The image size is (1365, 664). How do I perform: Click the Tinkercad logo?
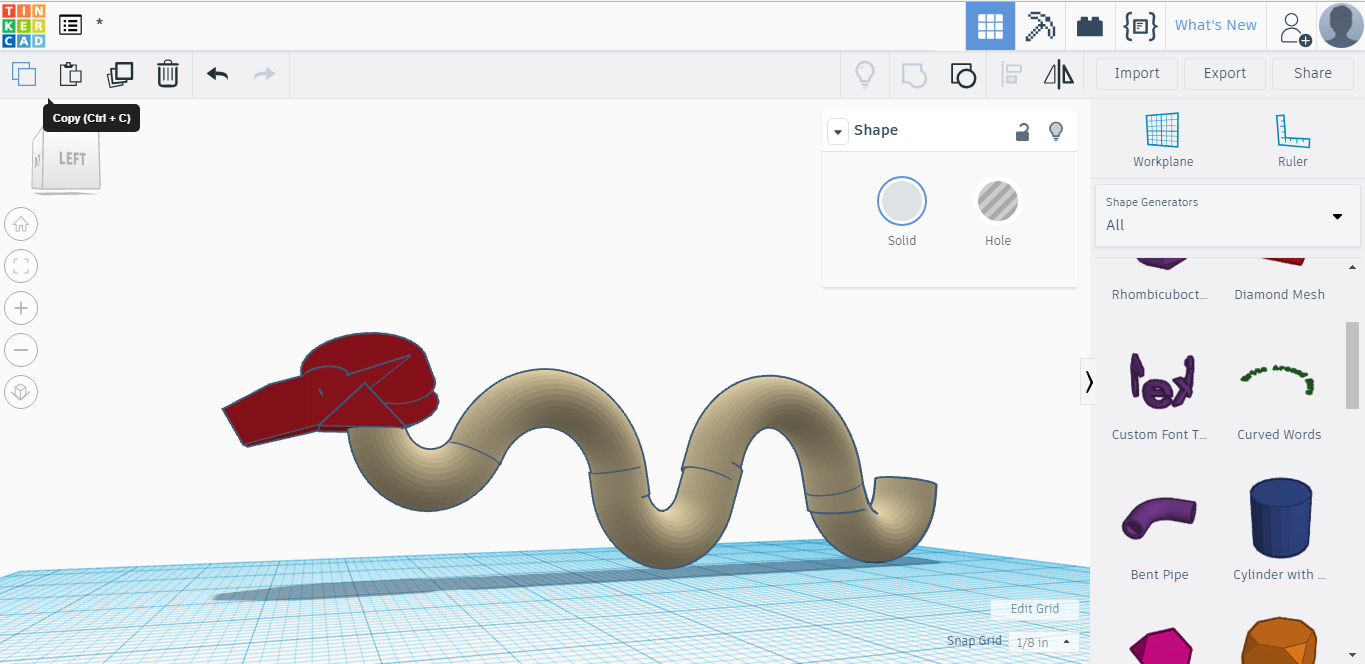click(23, 25)
